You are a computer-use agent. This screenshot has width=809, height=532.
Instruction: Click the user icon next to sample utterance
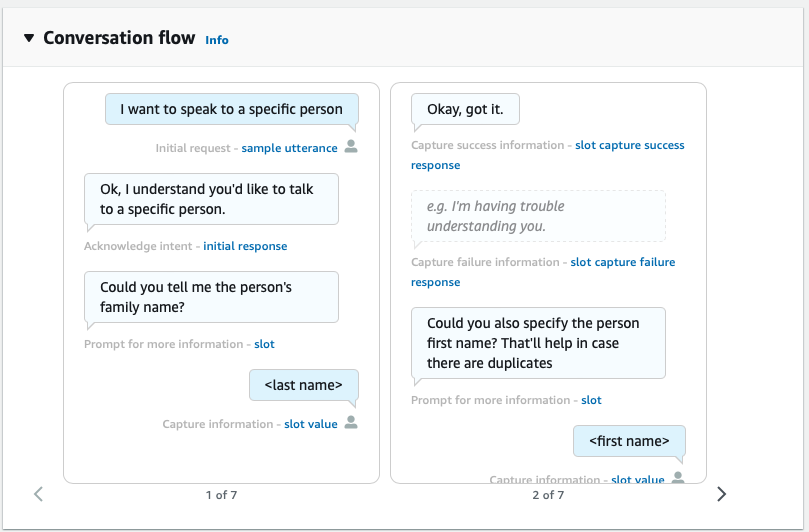point(350,147)
